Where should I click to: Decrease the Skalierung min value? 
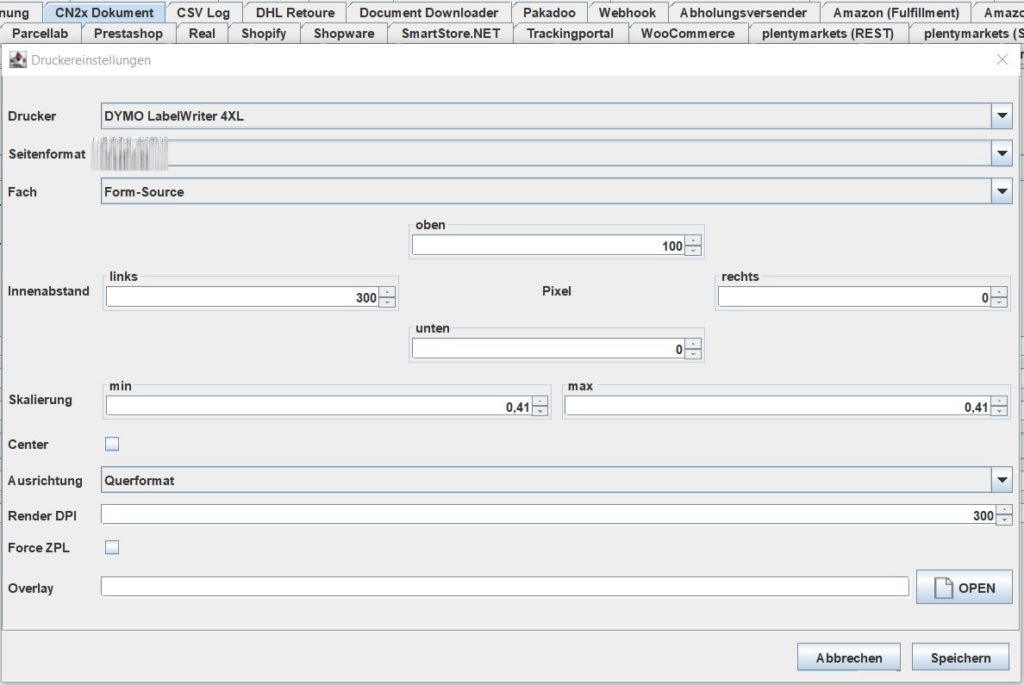click(540, 411)
